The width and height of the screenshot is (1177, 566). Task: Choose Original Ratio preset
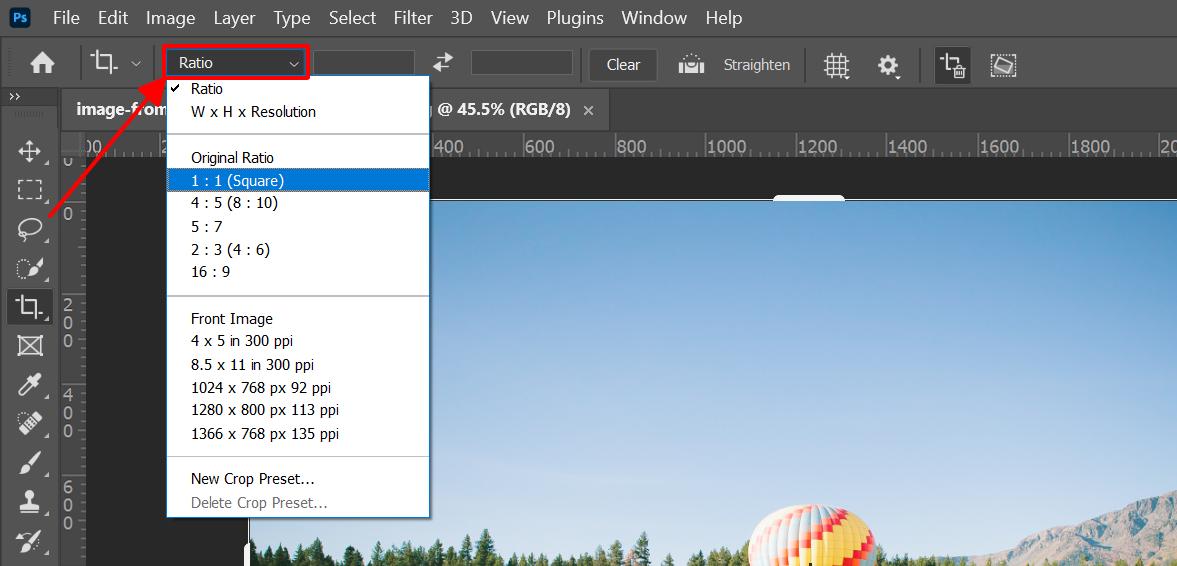click(298, 158)
